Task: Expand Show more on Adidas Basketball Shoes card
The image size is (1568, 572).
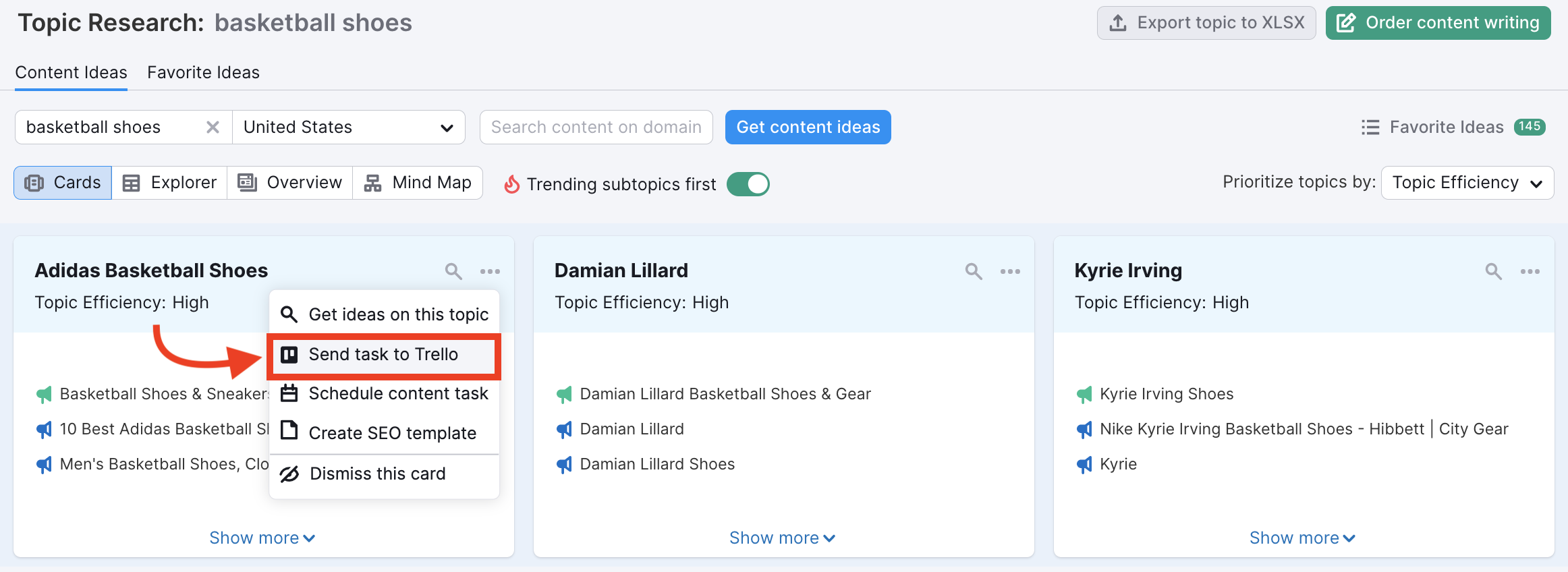Action: tap(262, 538)
